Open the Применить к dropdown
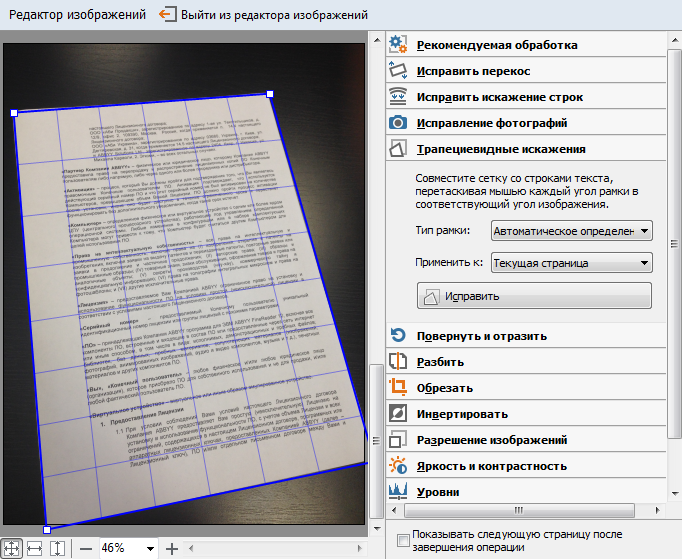Image resolution: width=682 pixels, height=559 pixels. pos(571,263)
